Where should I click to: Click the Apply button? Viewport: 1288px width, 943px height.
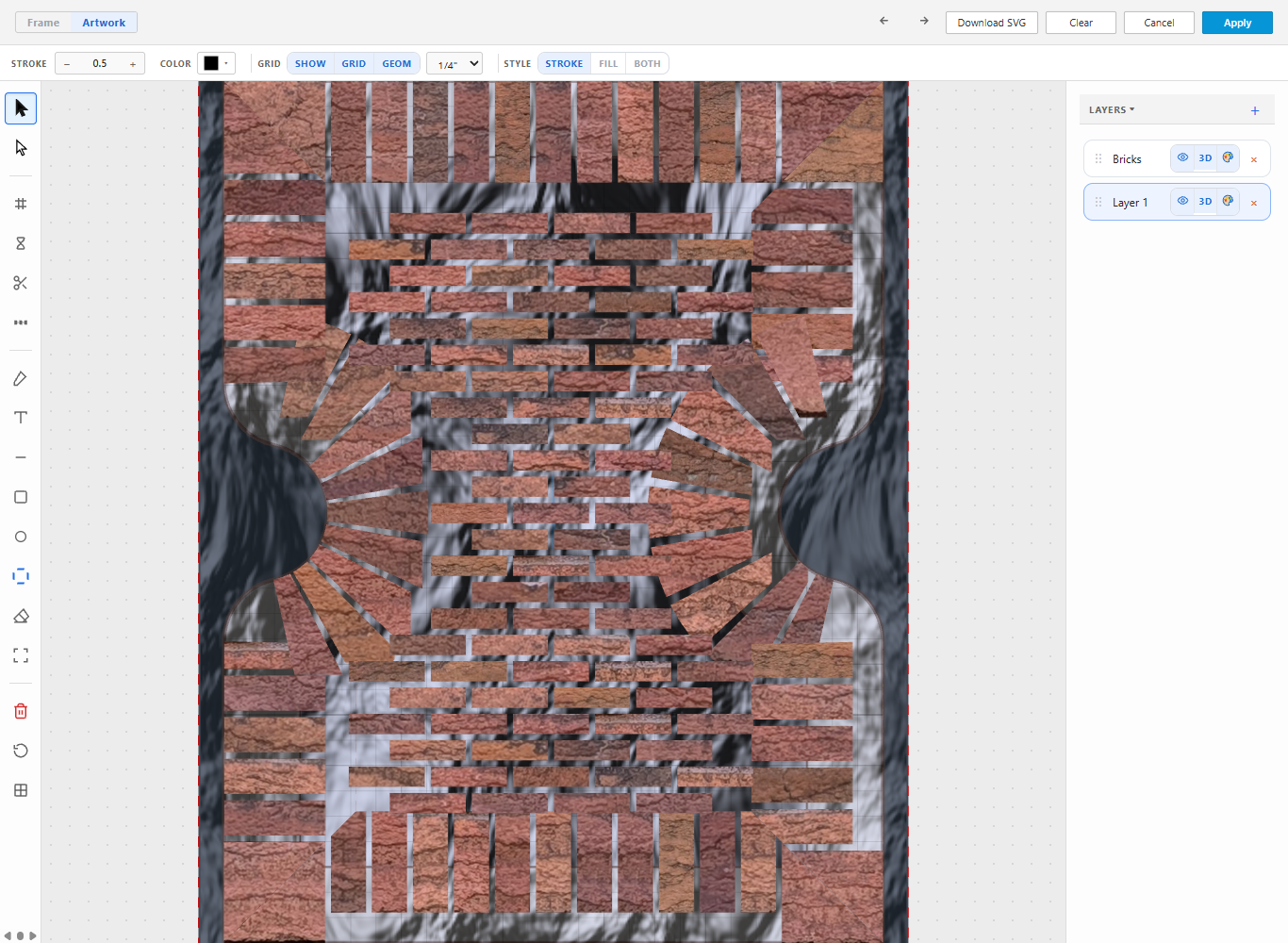[1237, 23]
